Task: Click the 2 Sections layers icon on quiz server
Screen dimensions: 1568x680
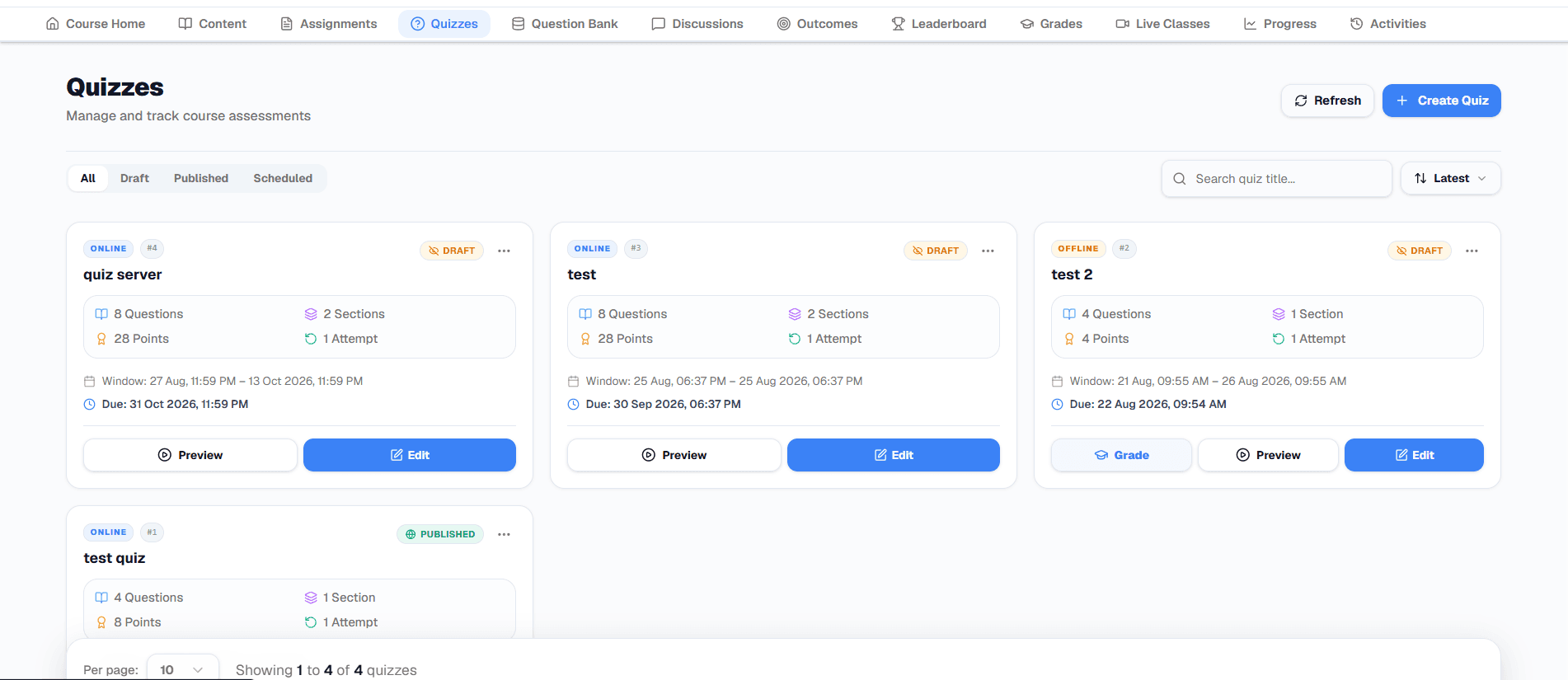Action: 311,314
